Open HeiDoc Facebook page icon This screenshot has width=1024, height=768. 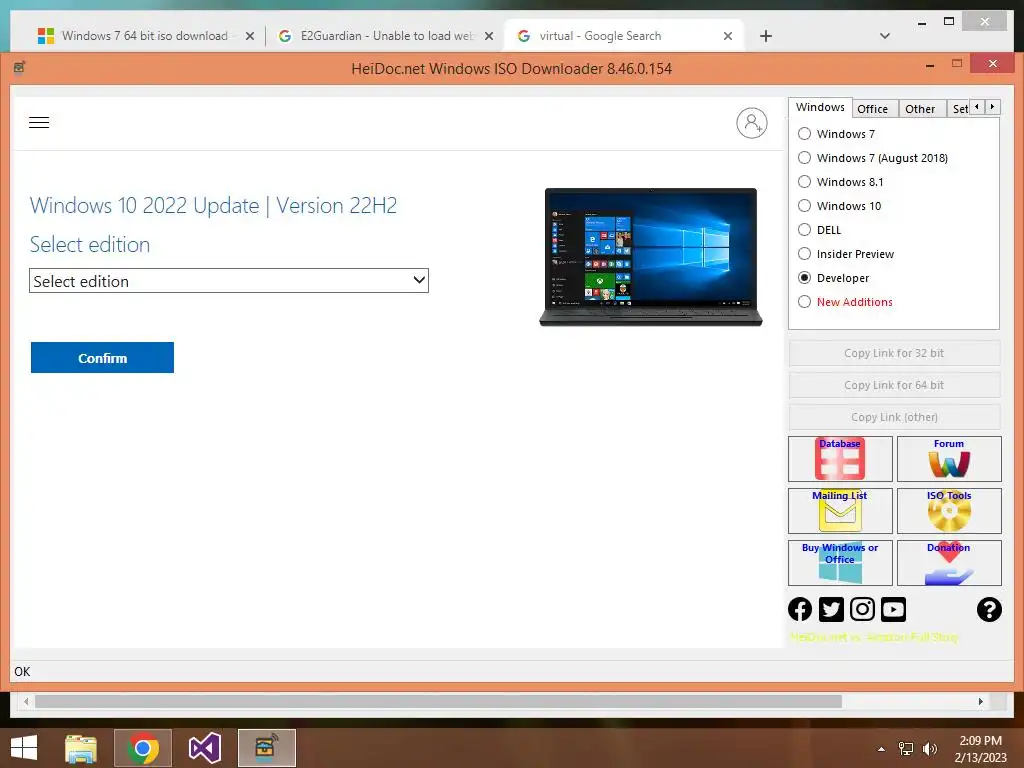800,609
